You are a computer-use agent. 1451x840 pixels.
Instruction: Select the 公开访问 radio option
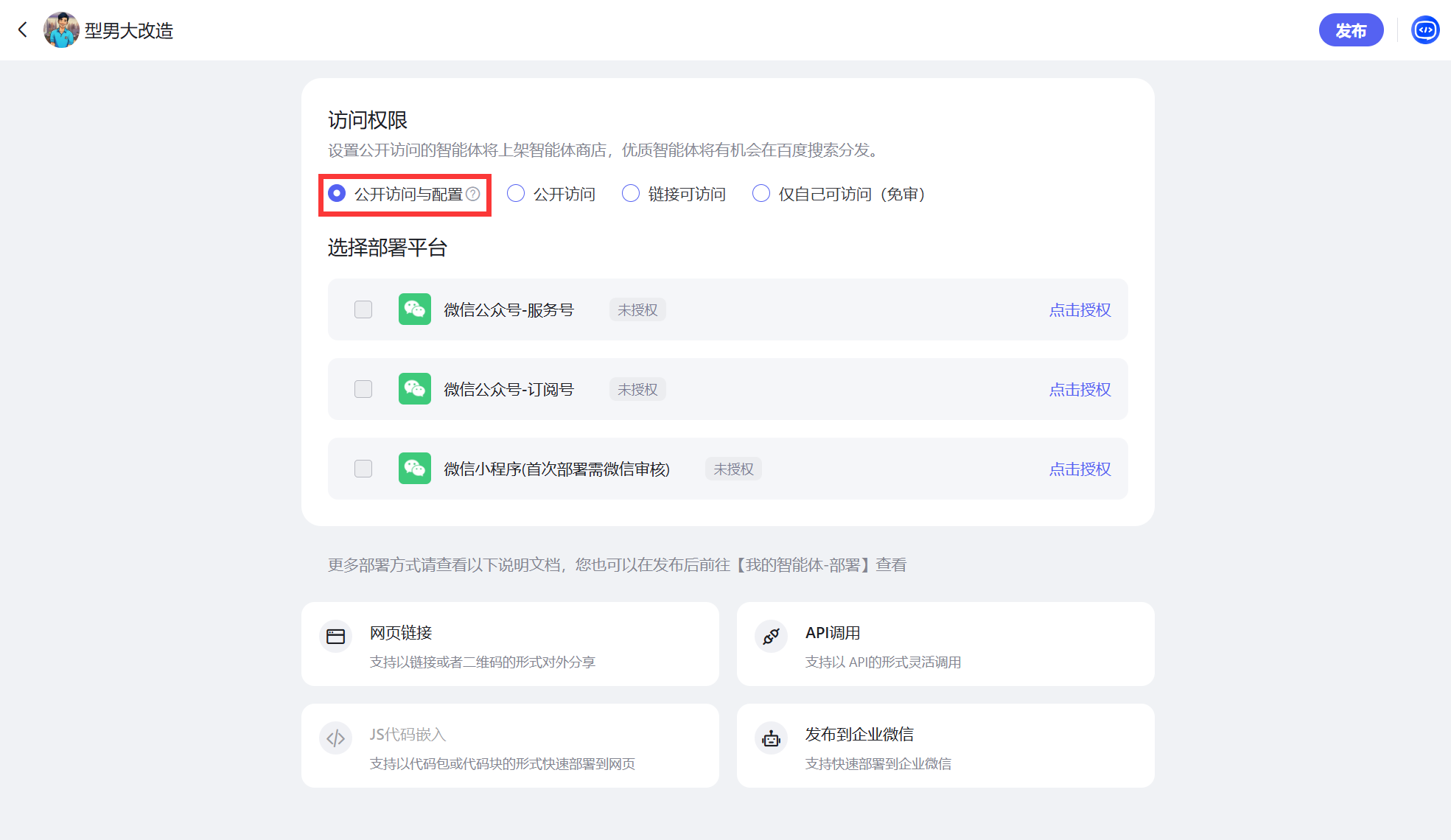[x=516, y=194]
